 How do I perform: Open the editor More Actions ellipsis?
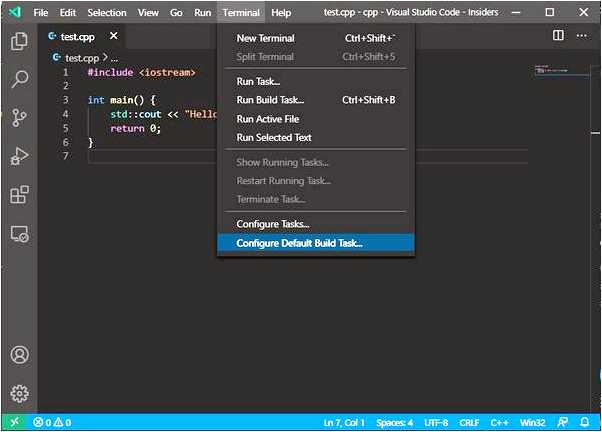point(581,36)
